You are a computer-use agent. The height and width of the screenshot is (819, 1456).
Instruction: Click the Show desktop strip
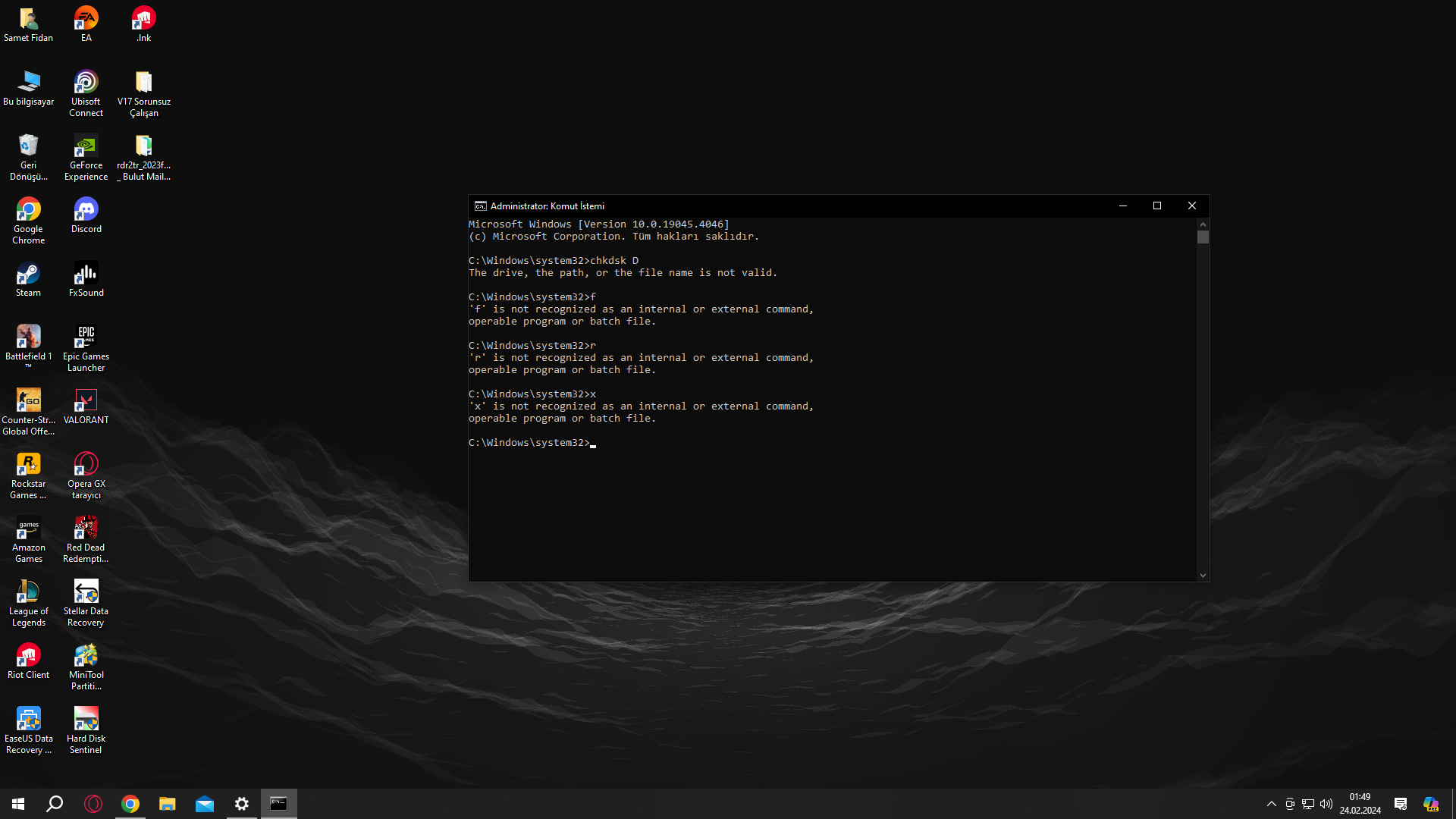point(1453,804)
